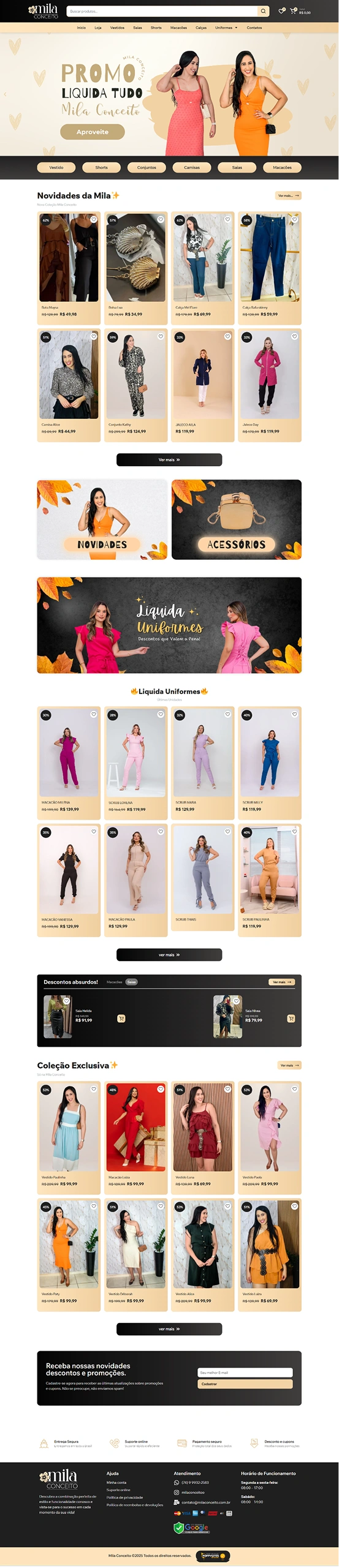Favorite the Calça Rafa skinny product
The width and height of the screenshot is (339, 1568).
tap(294, 219)
